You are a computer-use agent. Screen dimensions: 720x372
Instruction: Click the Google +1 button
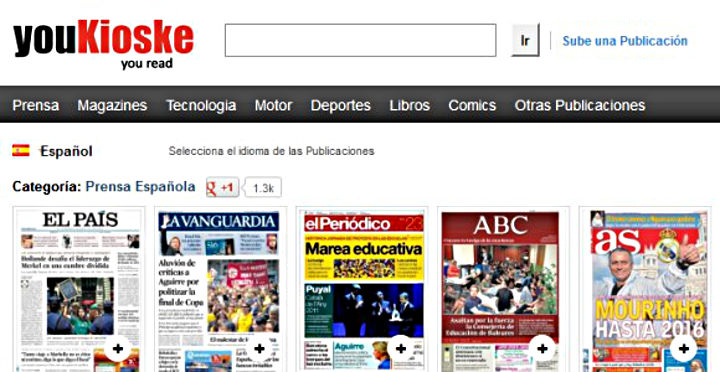pos(222,187)
